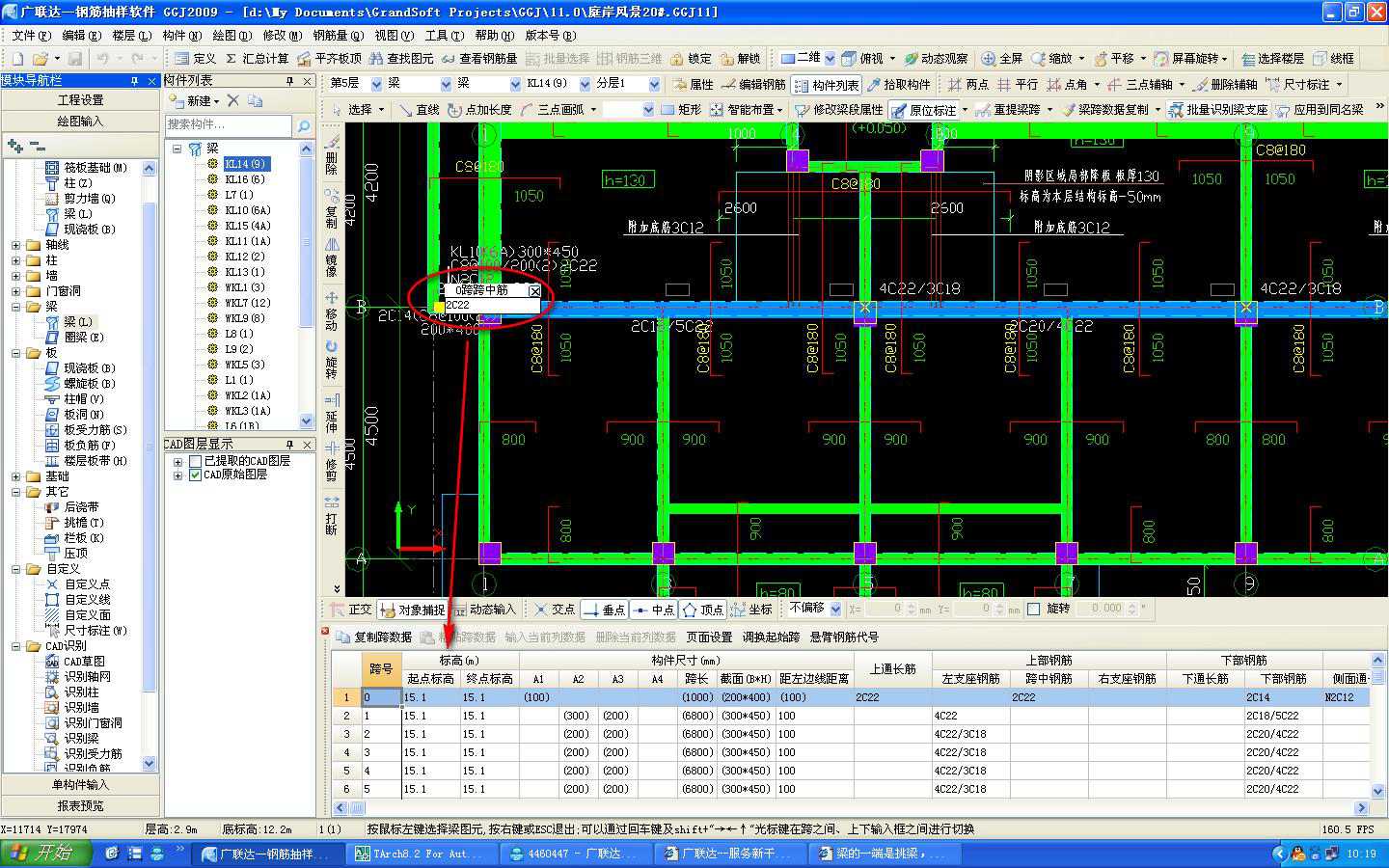Open the 帮助(H) menu
The width and height of the screenshot is (1389, 868).
point(494,35)
